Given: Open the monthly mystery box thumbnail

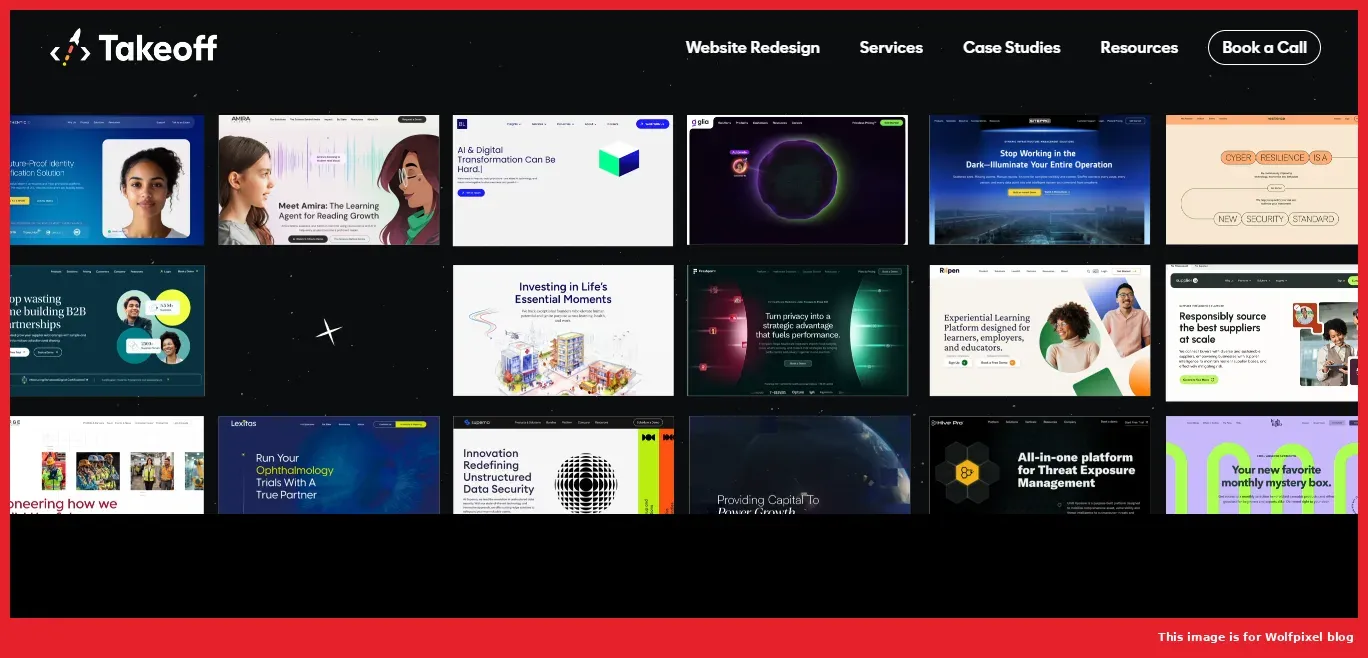Looking at the screenshot, I should click(1262, 465).
